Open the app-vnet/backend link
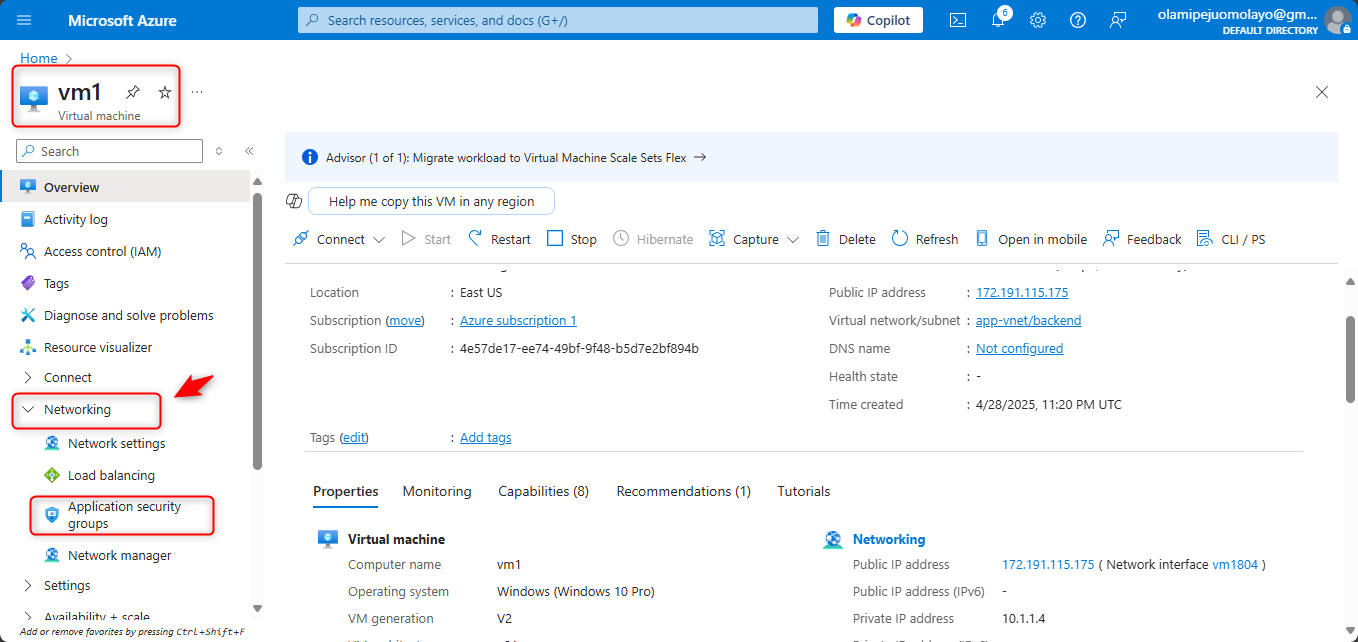The height and width of the screenshot is (642, 1358). pyautogui.click(x=1029, y=320)
